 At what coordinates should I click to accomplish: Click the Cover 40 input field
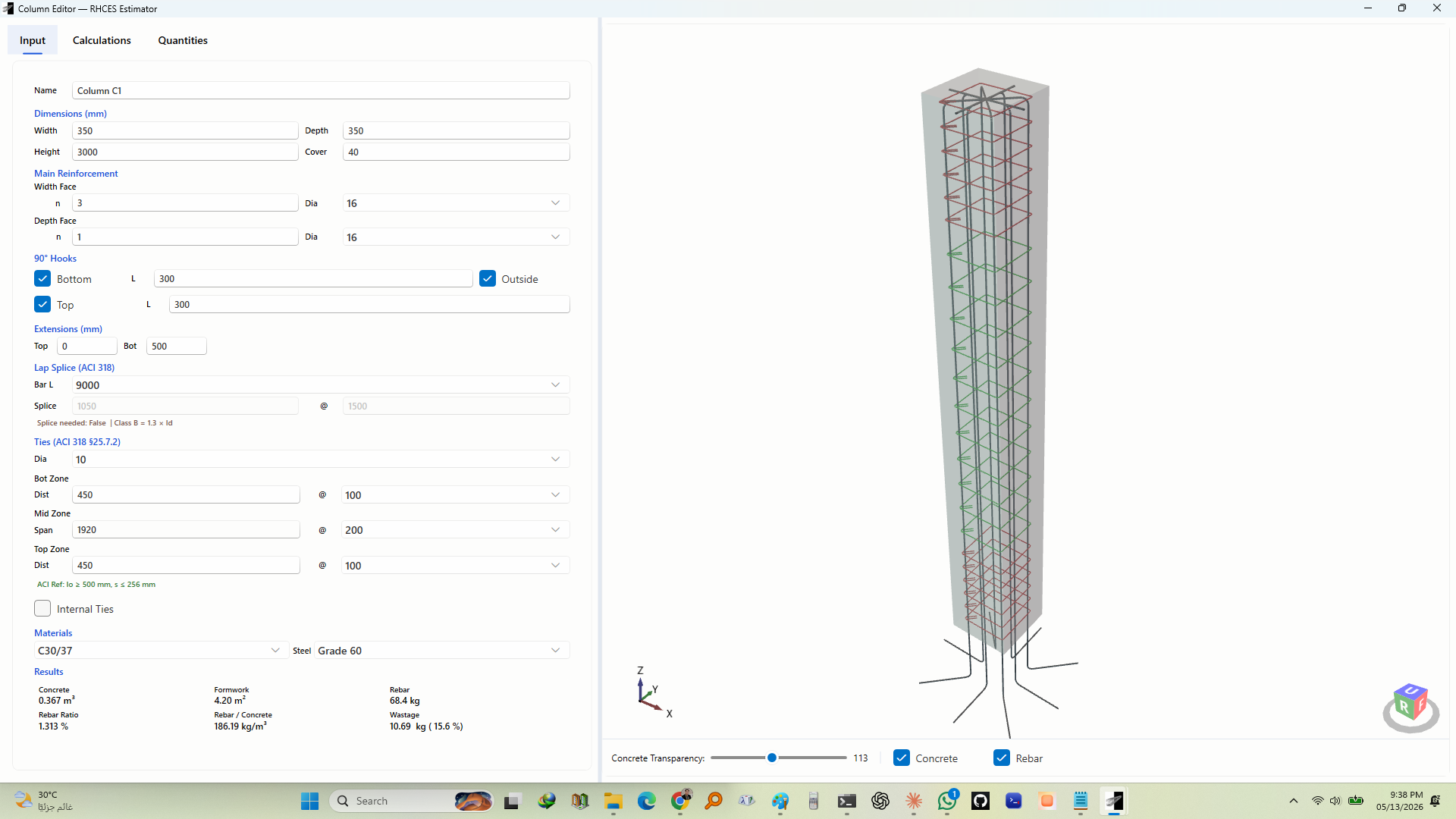(x=456, y=152)
